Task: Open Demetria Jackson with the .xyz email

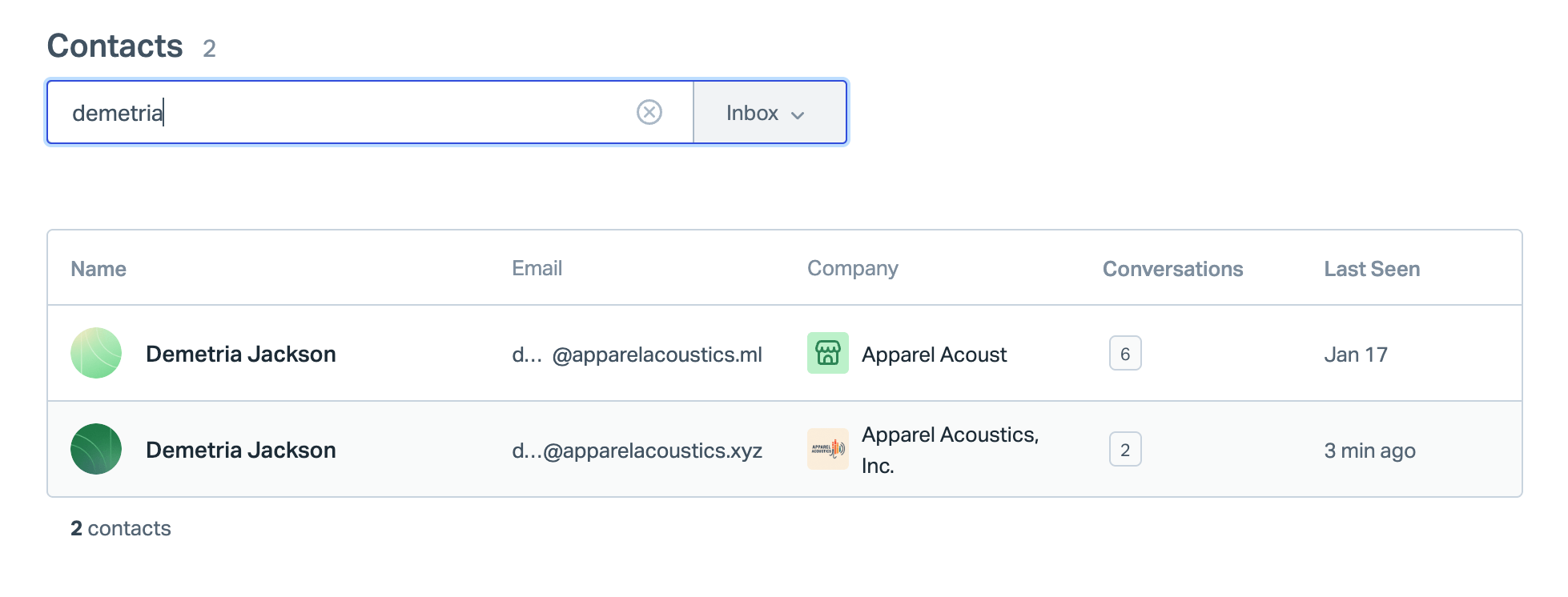Action: click(240, 450)
